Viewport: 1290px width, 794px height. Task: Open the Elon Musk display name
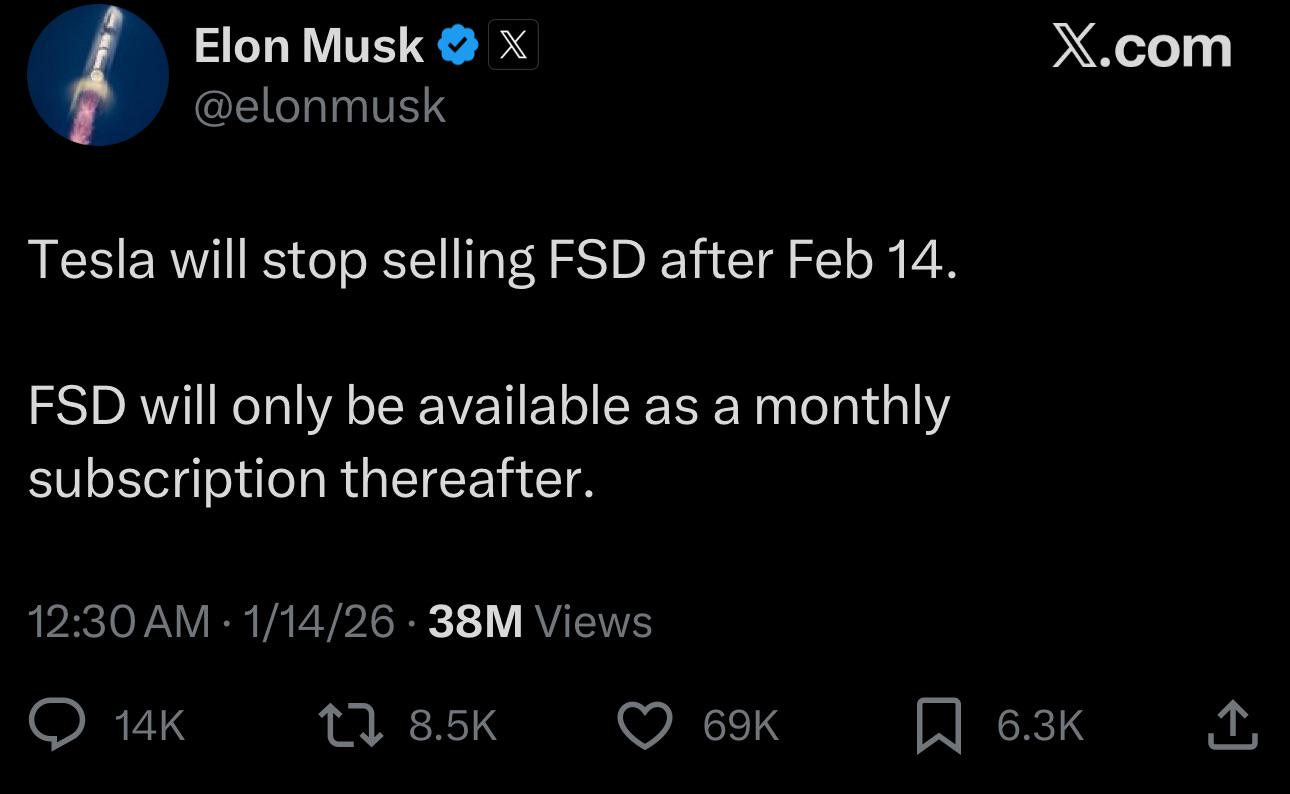[x=308, y=46]
